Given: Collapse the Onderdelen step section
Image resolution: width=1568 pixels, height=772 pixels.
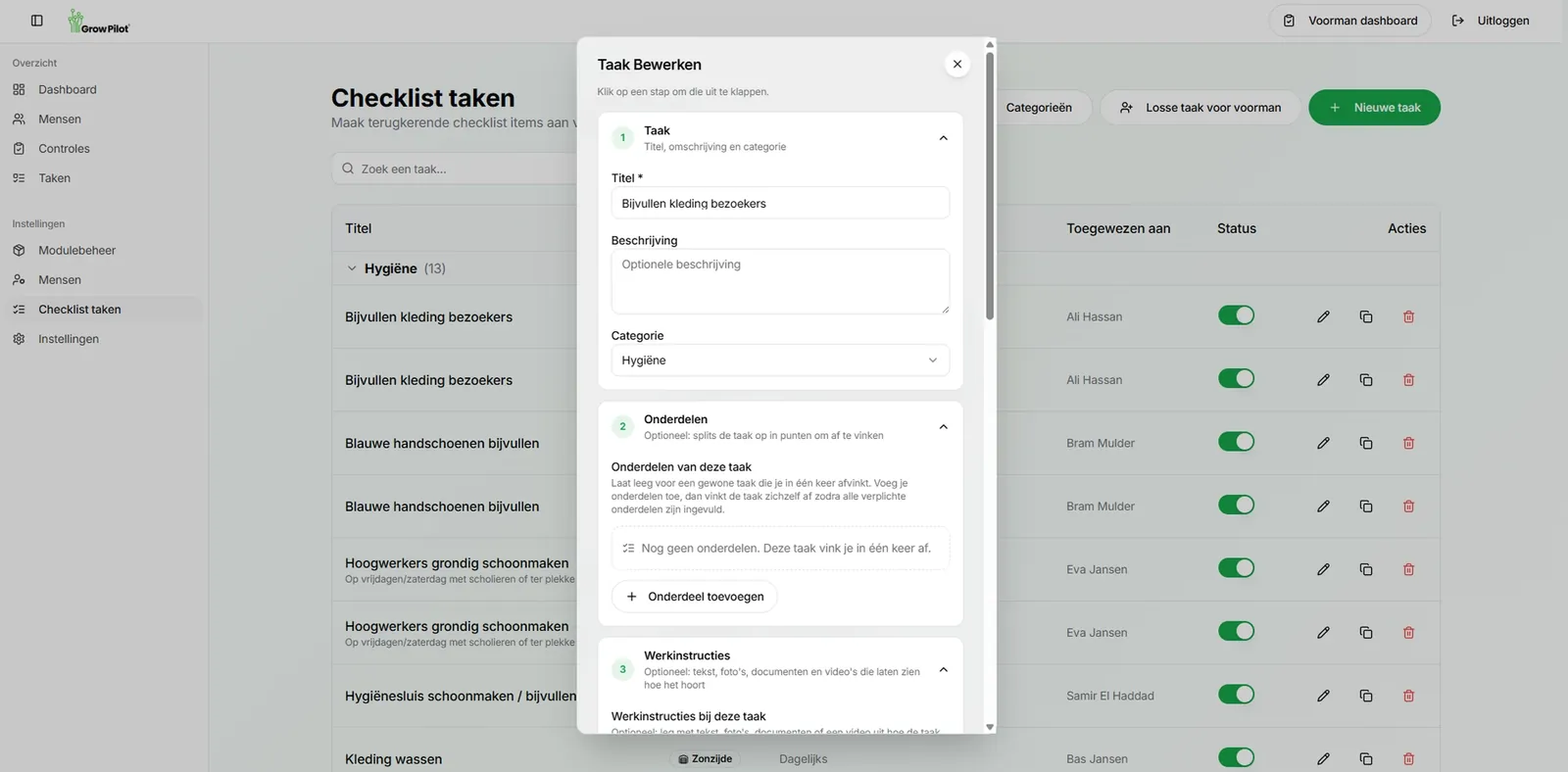Looking at the screenshot, I should tap(943, 427).
